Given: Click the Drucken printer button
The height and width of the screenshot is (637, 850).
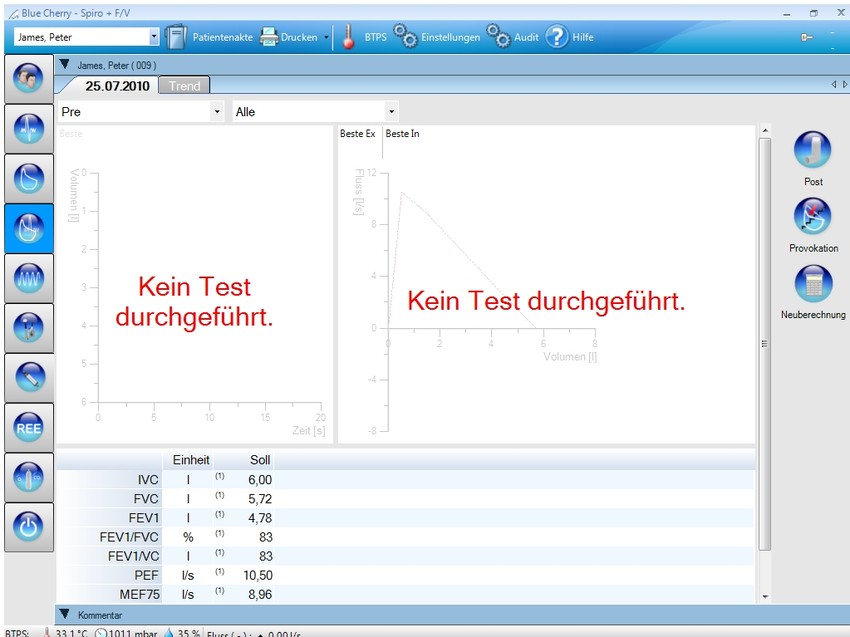Looking at the screenshot, I should coord(289,37).
